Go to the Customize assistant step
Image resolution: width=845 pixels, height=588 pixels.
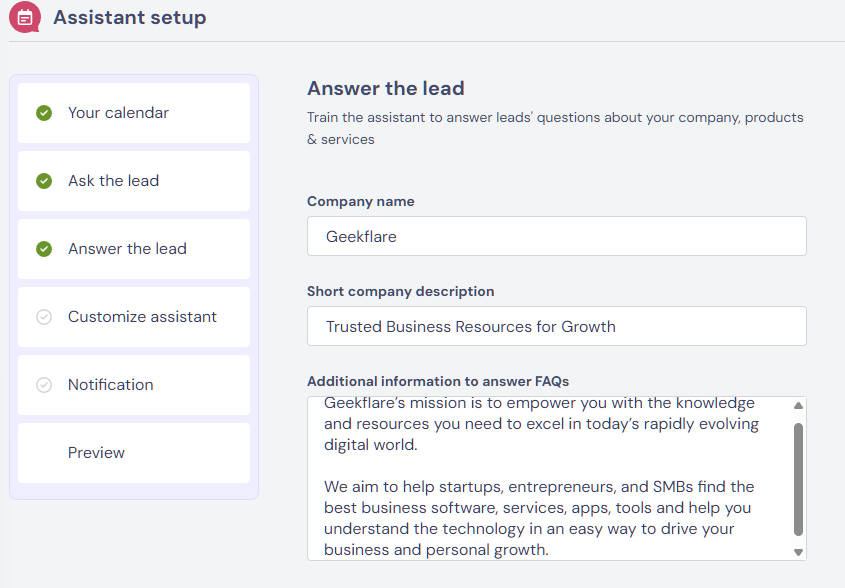[134, 317]
